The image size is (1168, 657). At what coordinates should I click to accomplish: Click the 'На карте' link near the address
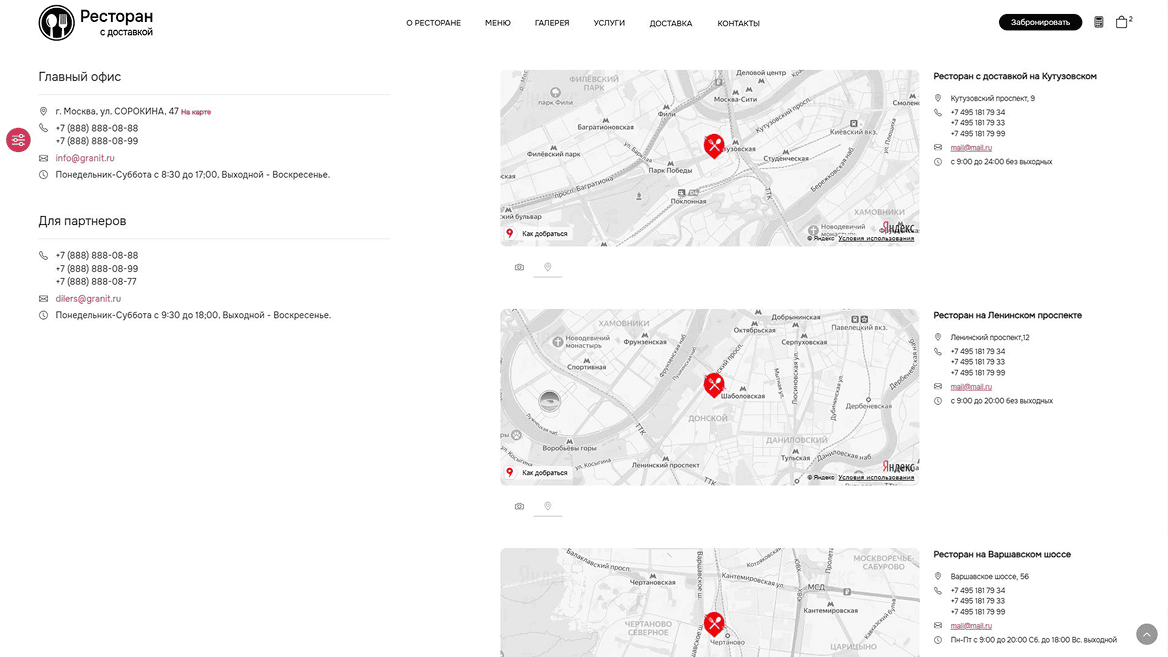196,112
